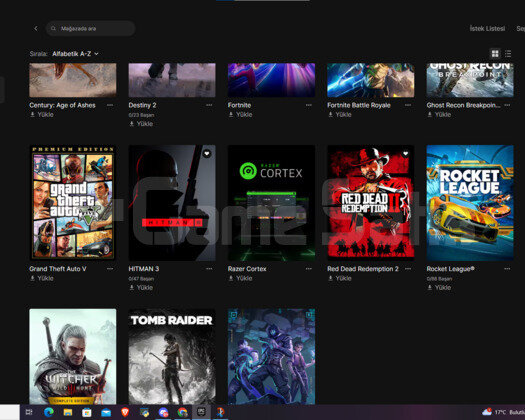Select the Razer Cortex cover art
This screenshot has height=420, width=525.
[x=272, y=203]
